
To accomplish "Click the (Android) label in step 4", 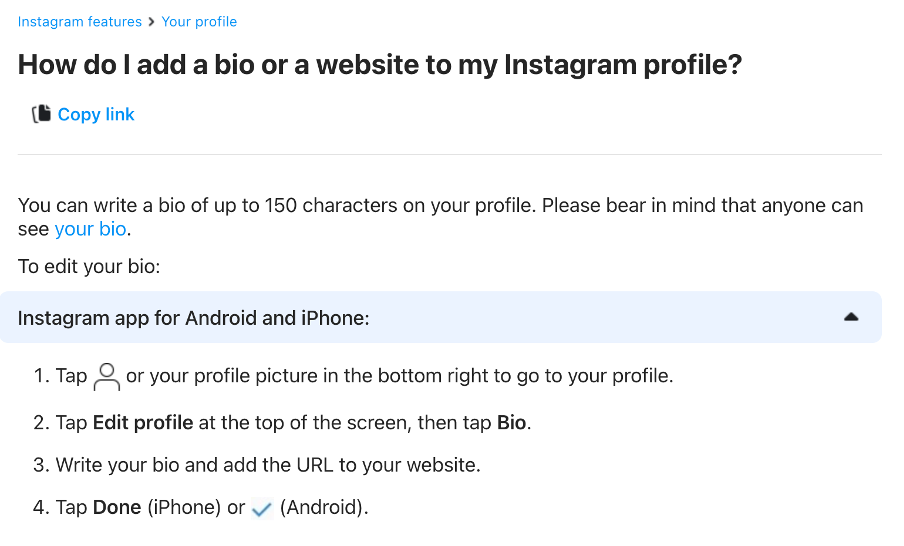I will pos(324,507).
